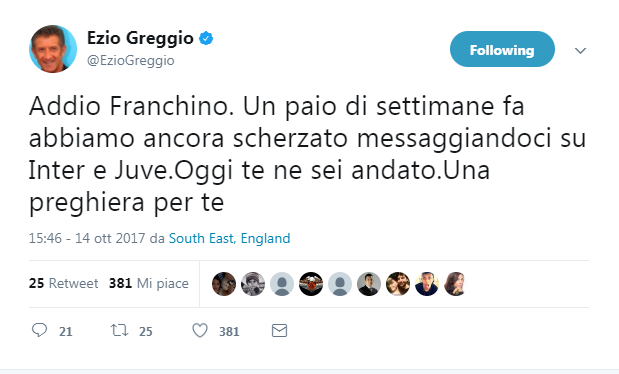Click the @EzioGreggio handle
The width and height of the screenshot is (619, 374).
click(131, 60)
